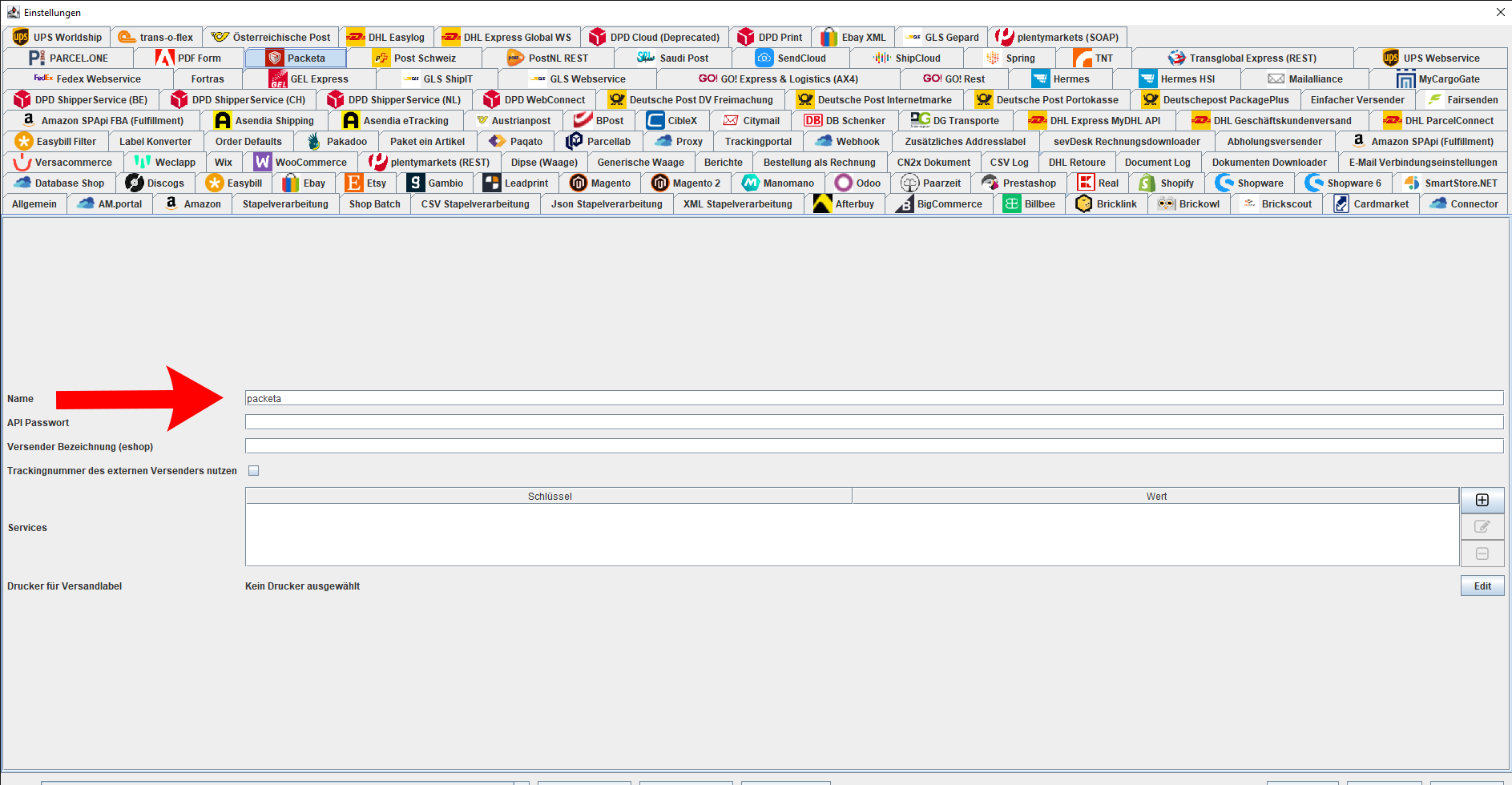This screenshot has height=785, width=1512.
Task: Click the Ebay XML bag icon
Action: pyautogui.click(x=829, y=37)
